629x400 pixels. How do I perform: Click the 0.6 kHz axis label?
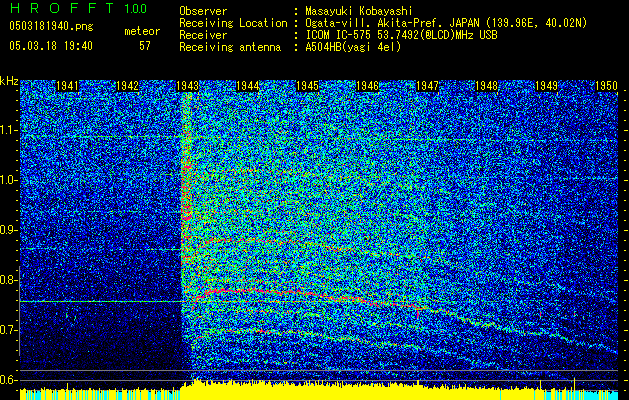[9, 380]
